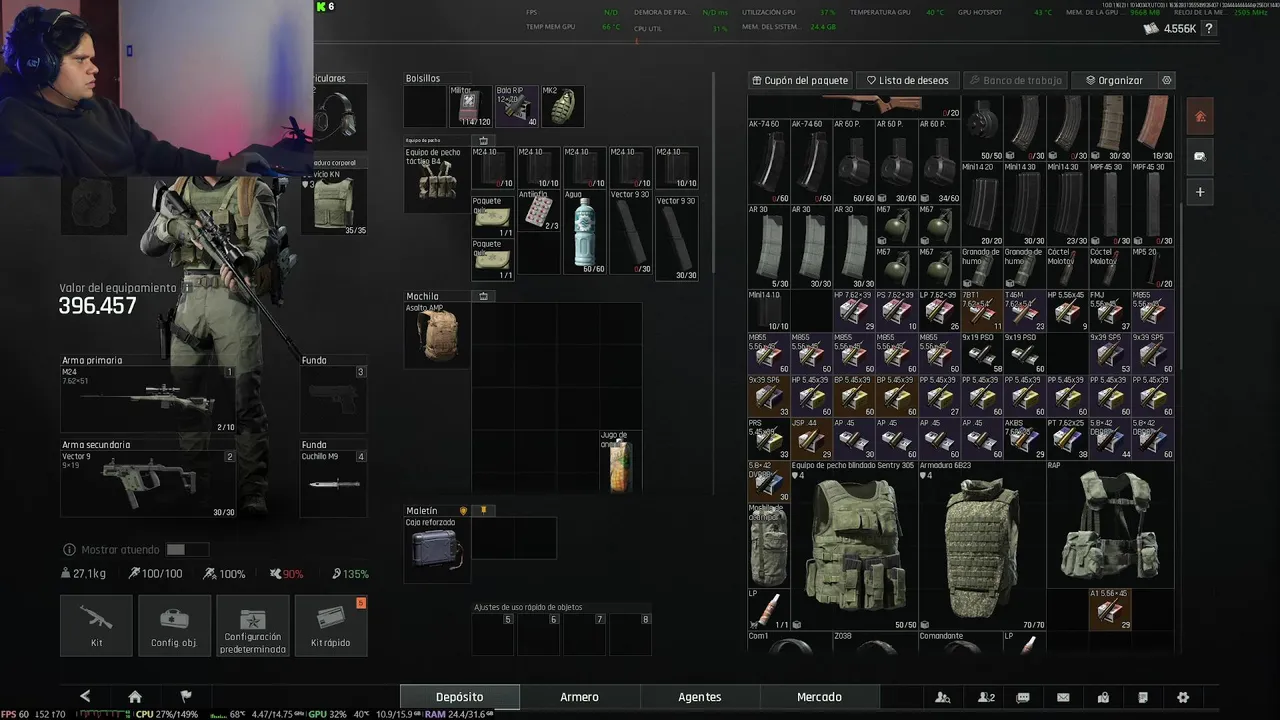Click the Organizar stash button
The width and height of the screenshot is (1280, 720).
point(1114,80)
